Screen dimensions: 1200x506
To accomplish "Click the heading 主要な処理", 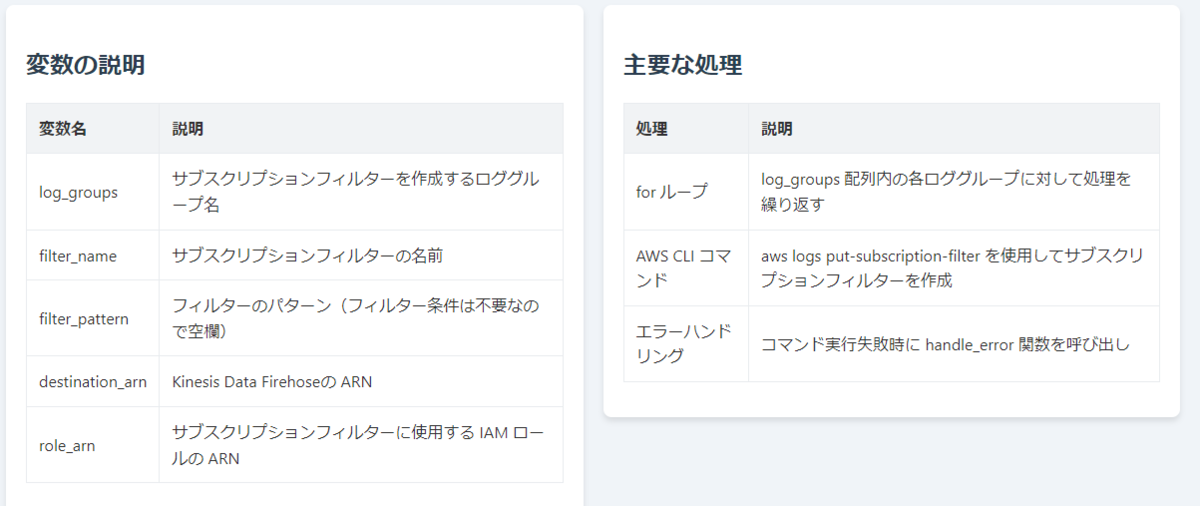I will click(x=682, y=66).
